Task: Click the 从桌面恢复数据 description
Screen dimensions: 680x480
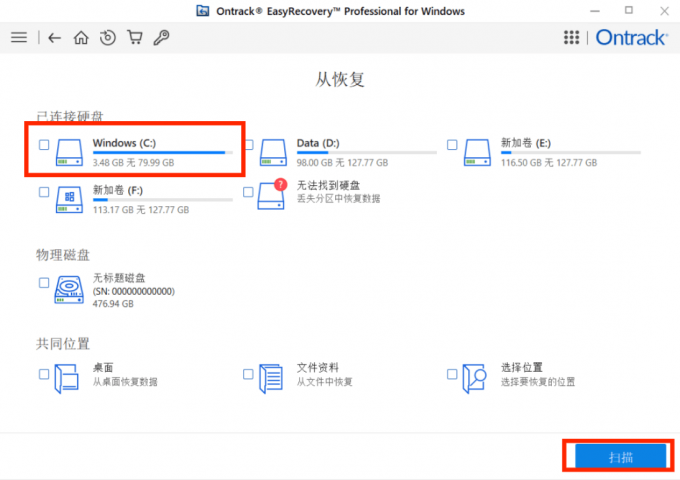Action: 125,382
